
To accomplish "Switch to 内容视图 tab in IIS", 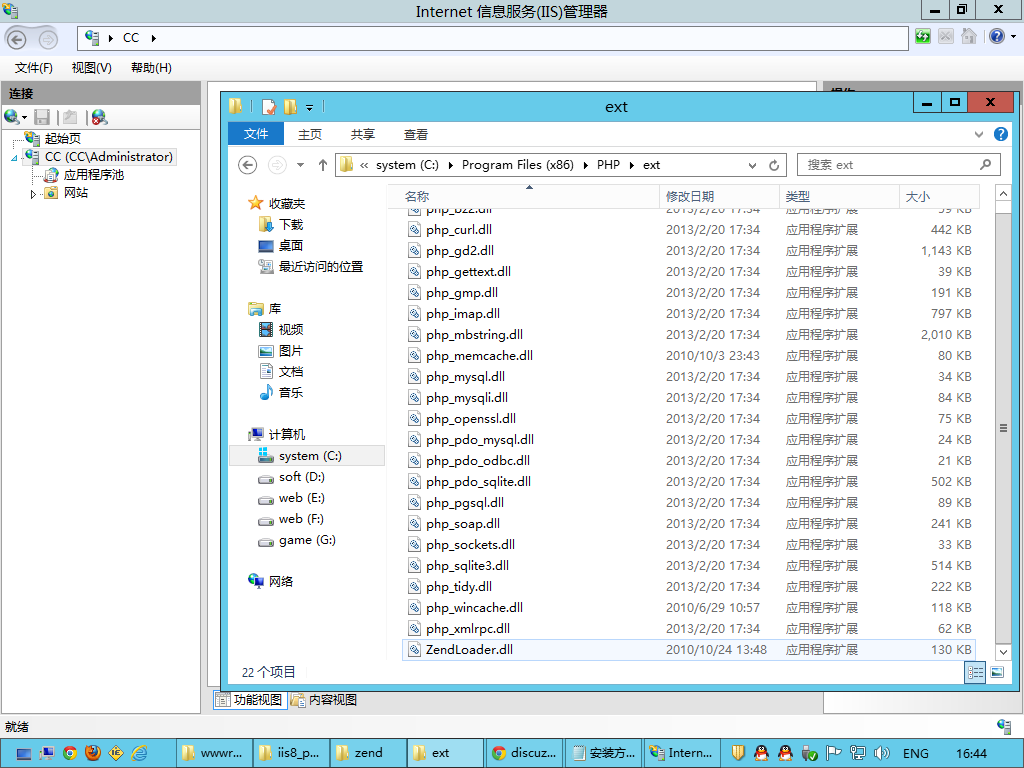I will [x=325, y=700].
